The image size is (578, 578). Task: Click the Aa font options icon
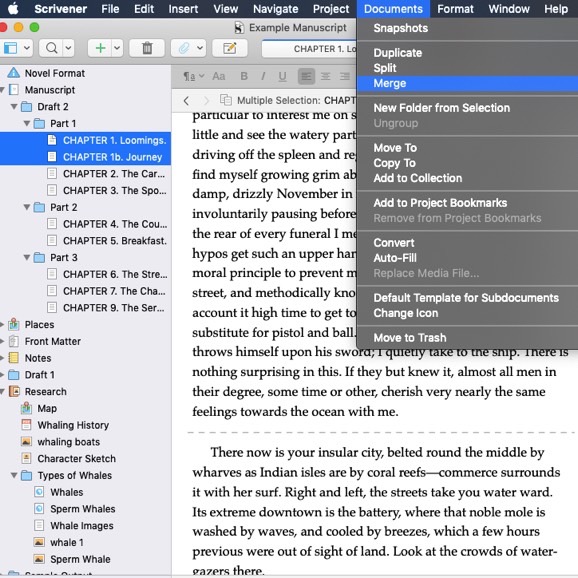tap(219, 76)
